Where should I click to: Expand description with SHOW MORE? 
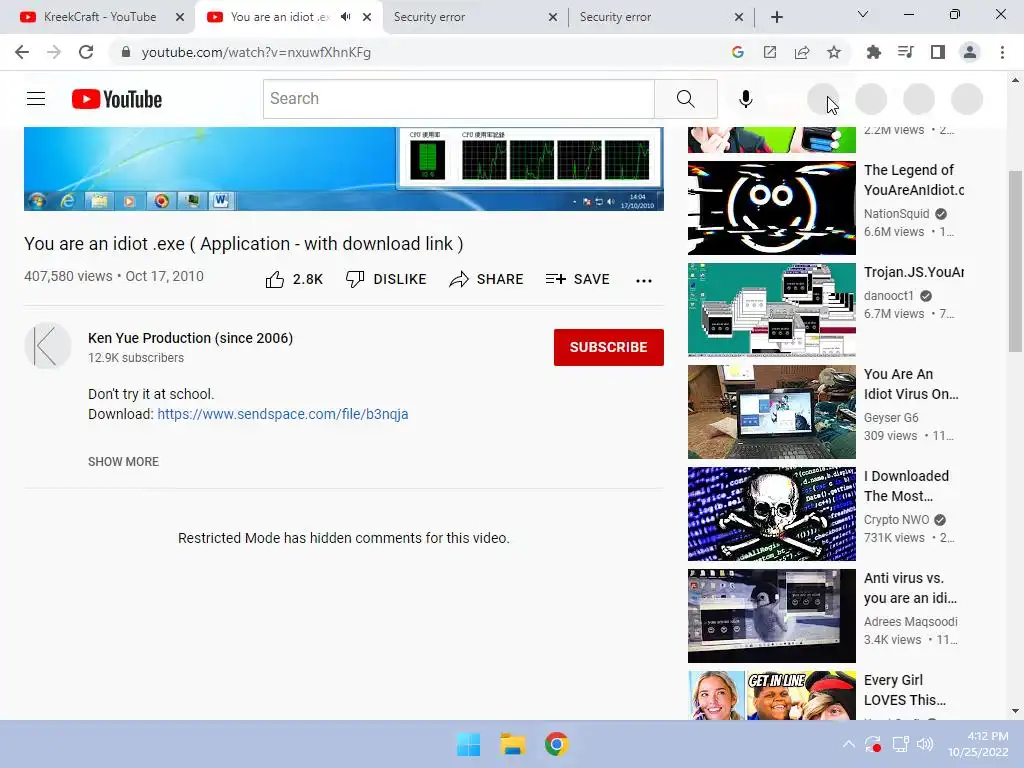[123, 462]
